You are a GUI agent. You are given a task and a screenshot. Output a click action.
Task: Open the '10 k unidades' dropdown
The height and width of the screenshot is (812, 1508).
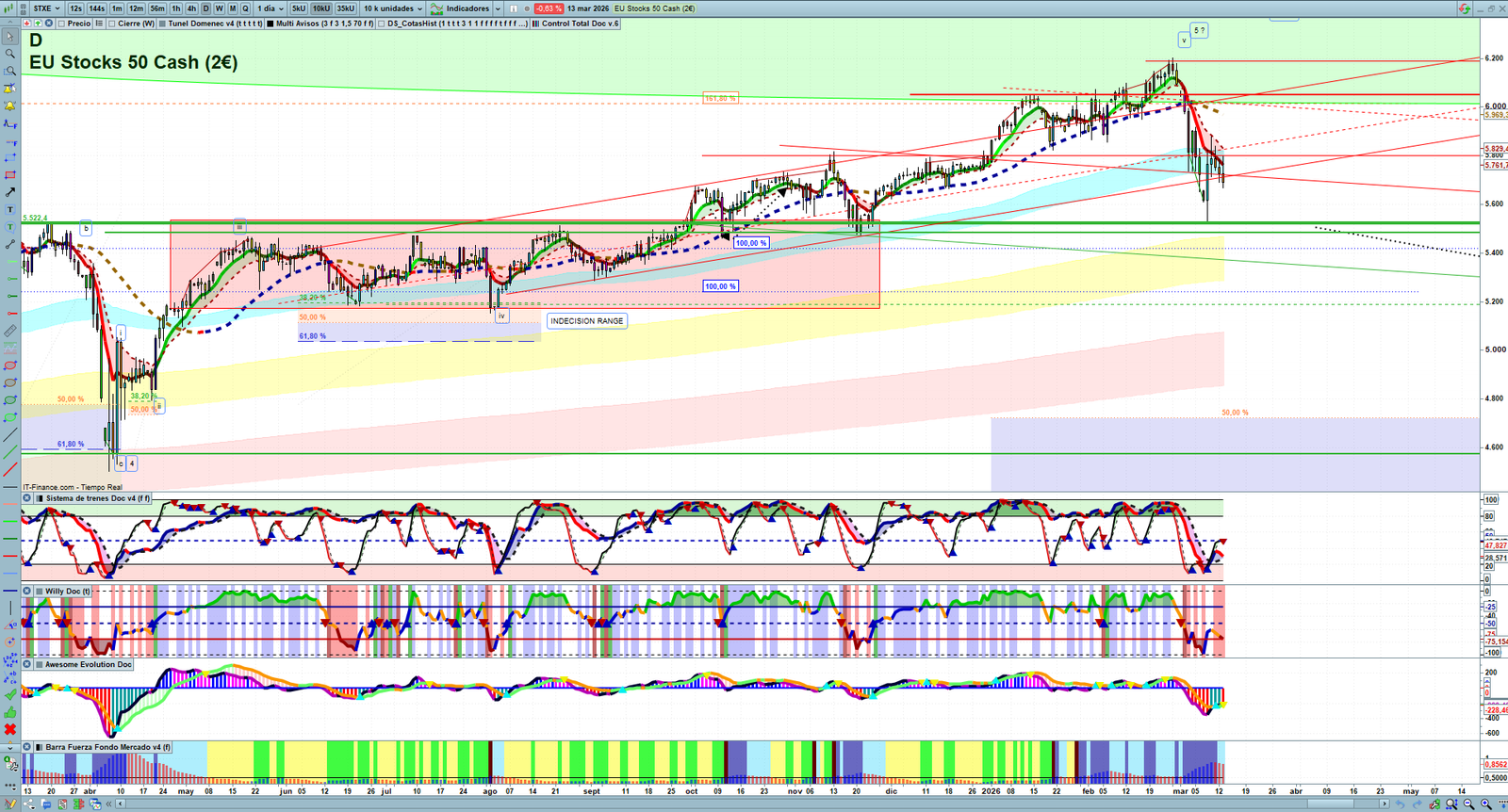393,8
